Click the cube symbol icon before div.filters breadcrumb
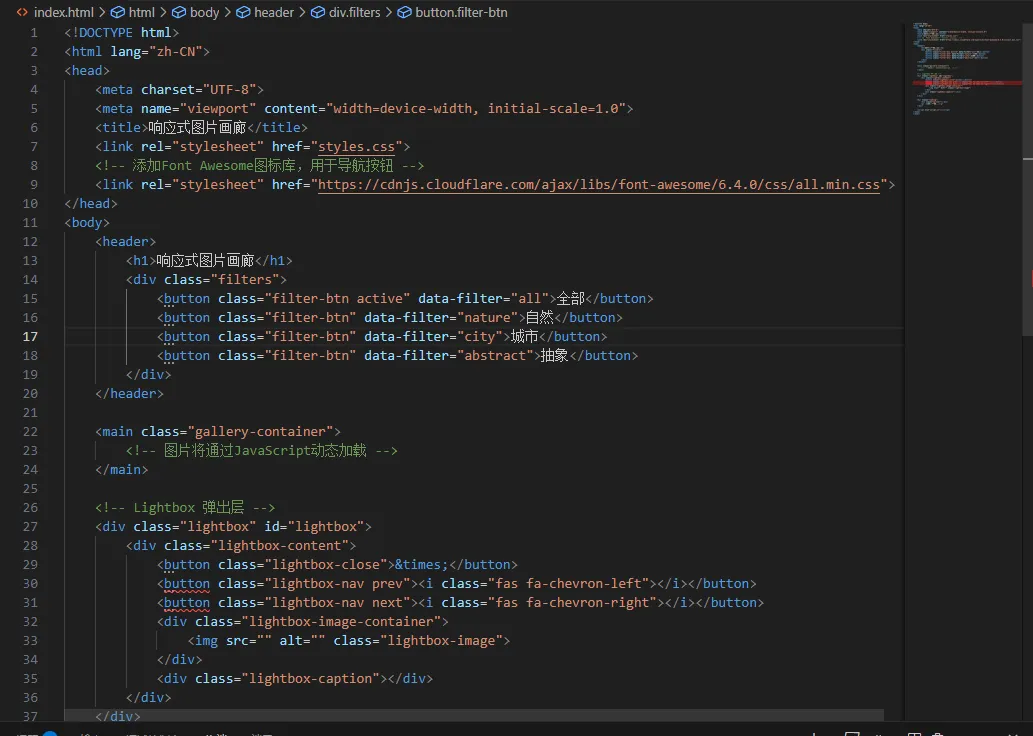Image resolution: width=1033 pixels, height=736 pixels. (318, 12)
